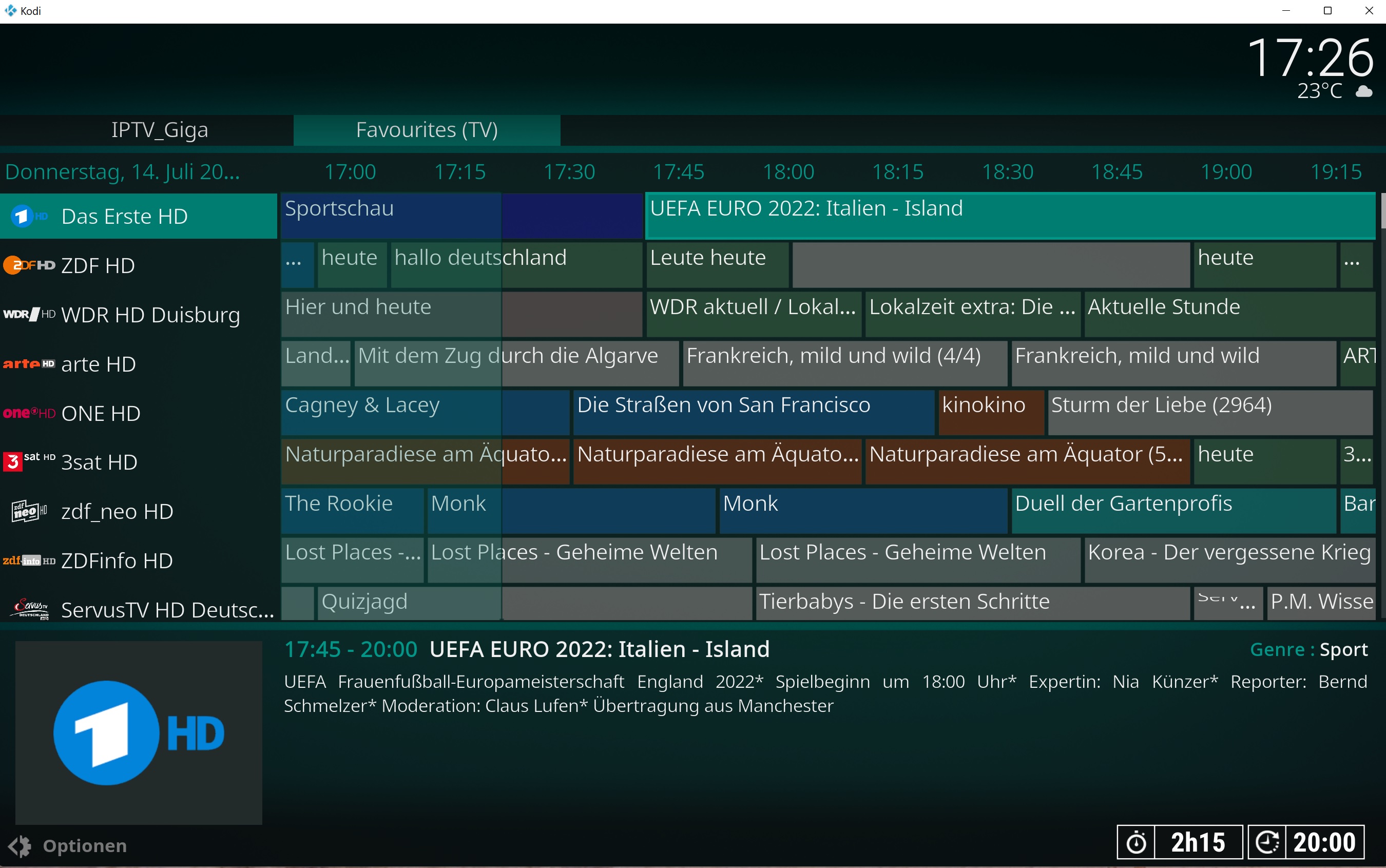Click the end-time clock icon
The image size is (1386, 868).
(1266, 842)
